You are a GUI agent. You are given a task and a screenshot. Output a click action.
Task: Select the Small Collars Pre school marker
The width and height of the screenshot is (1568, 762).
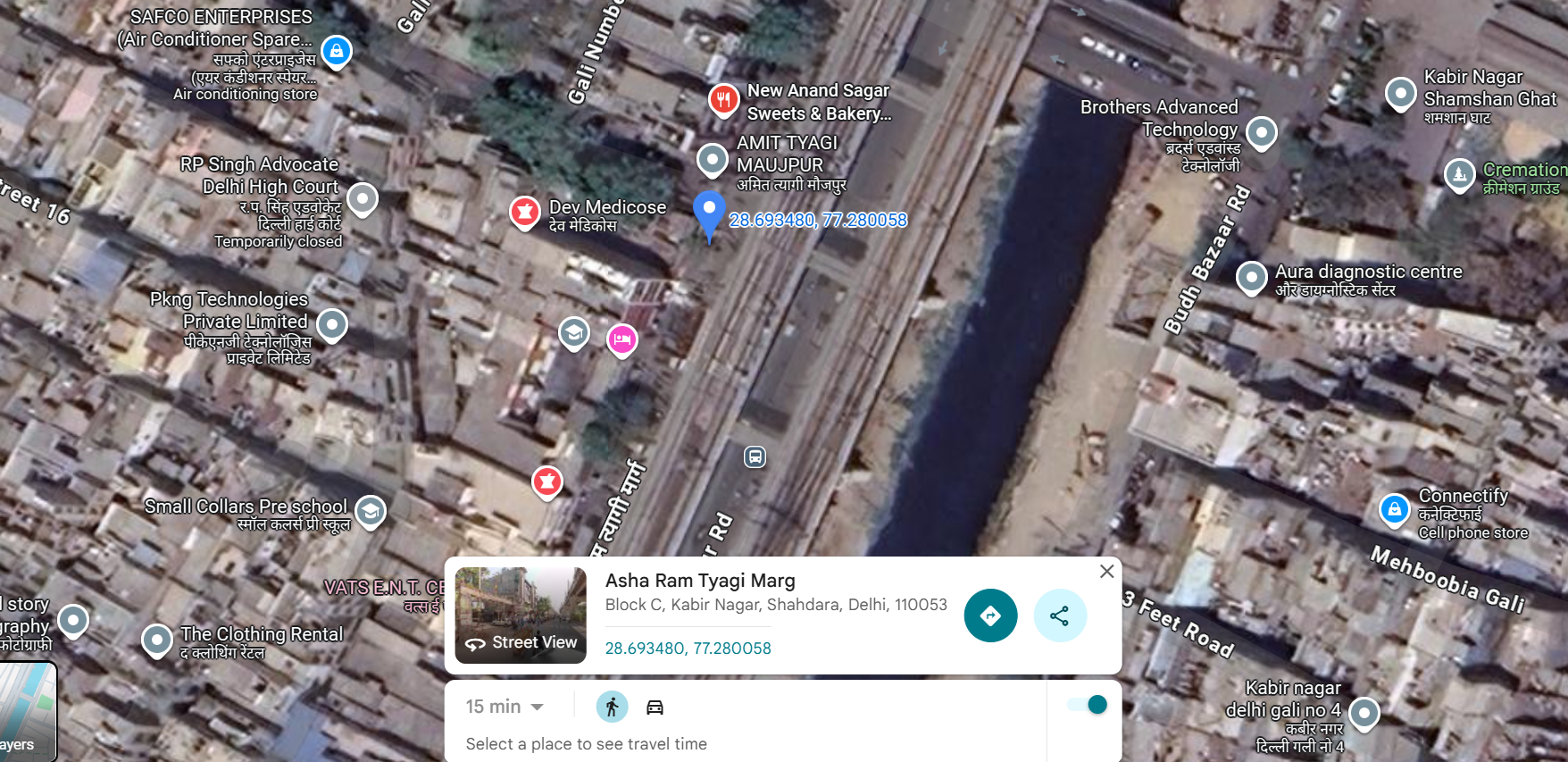click(x=371, y=511)
